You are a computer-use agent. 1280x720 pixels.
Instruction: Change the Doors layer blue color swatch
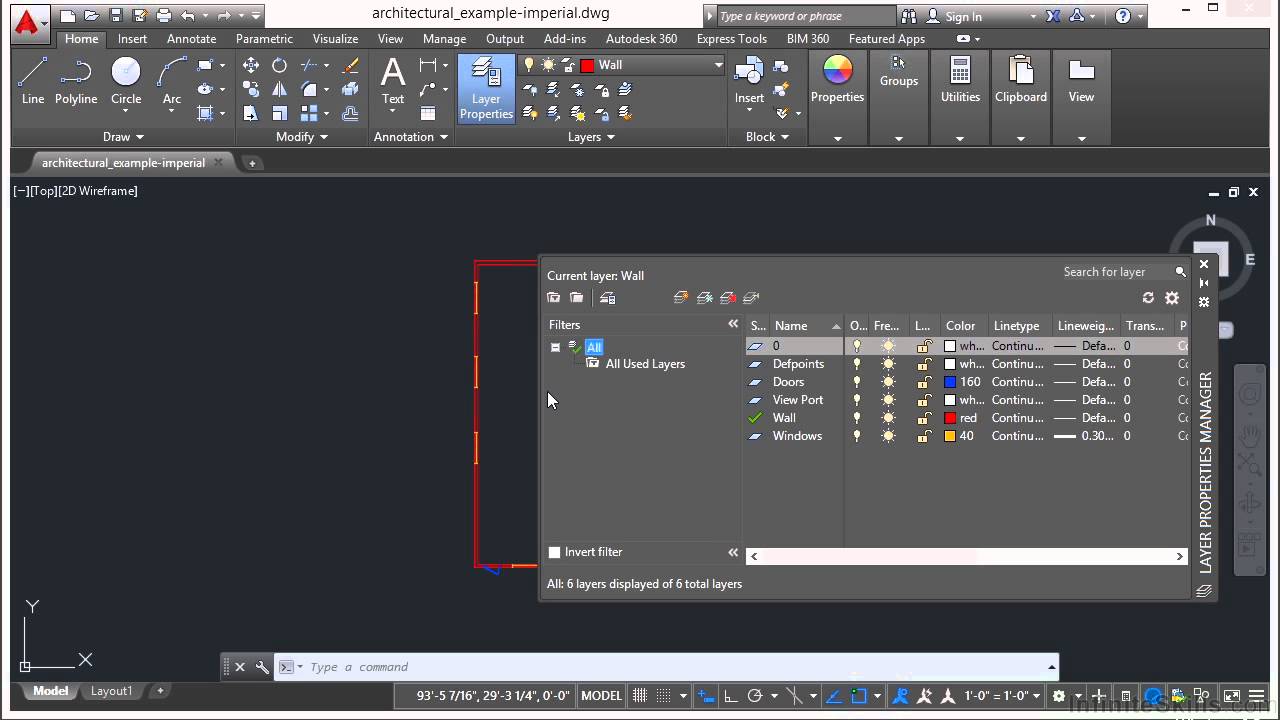click(x=950, y=382)
